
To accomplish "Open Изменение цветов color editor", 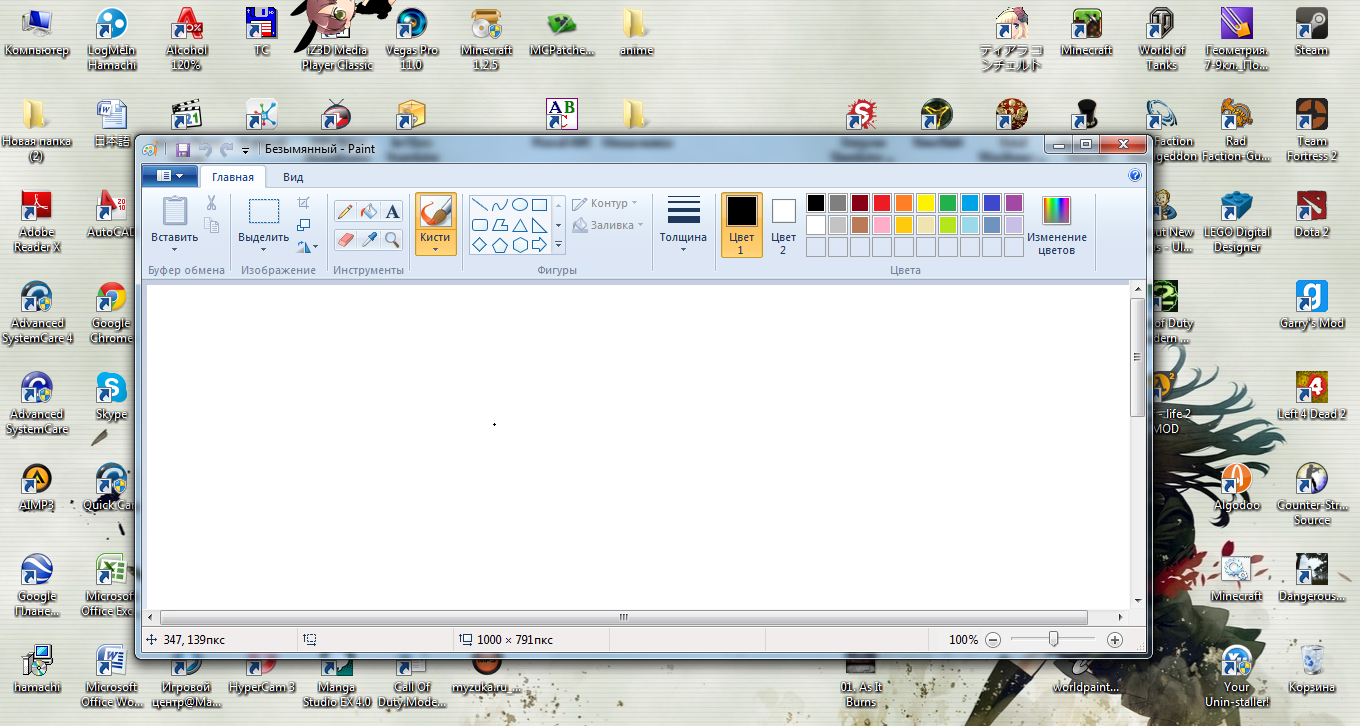I will tap(1056, 224).
